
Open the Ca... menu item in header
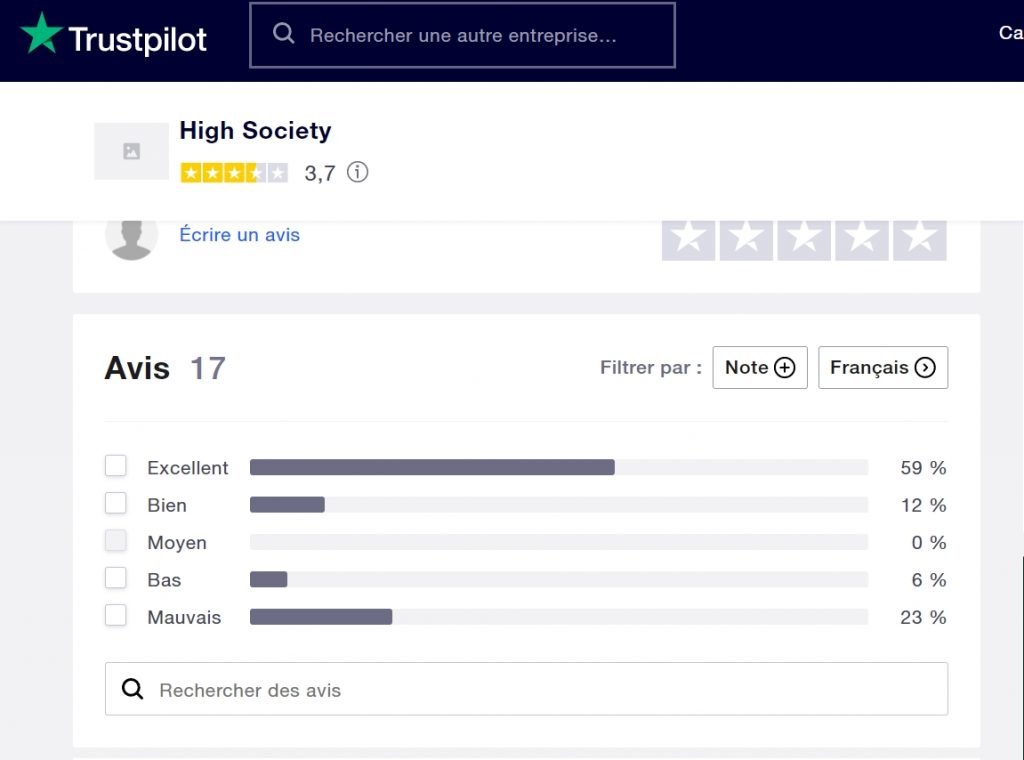pyautogui.click(x=1011, y=33)
